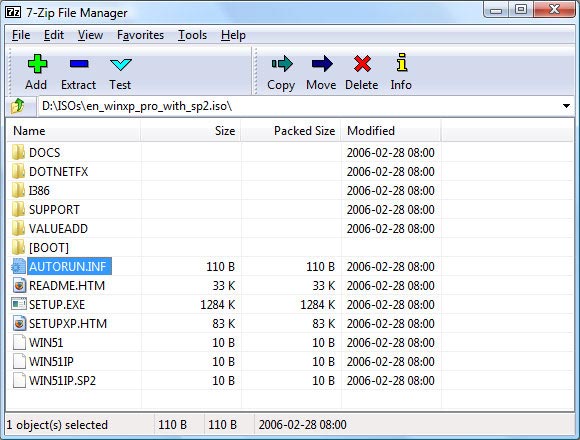This screenshot has height=440, width=580.
Task: Sort by Size column header
Action: click(191, 131)
